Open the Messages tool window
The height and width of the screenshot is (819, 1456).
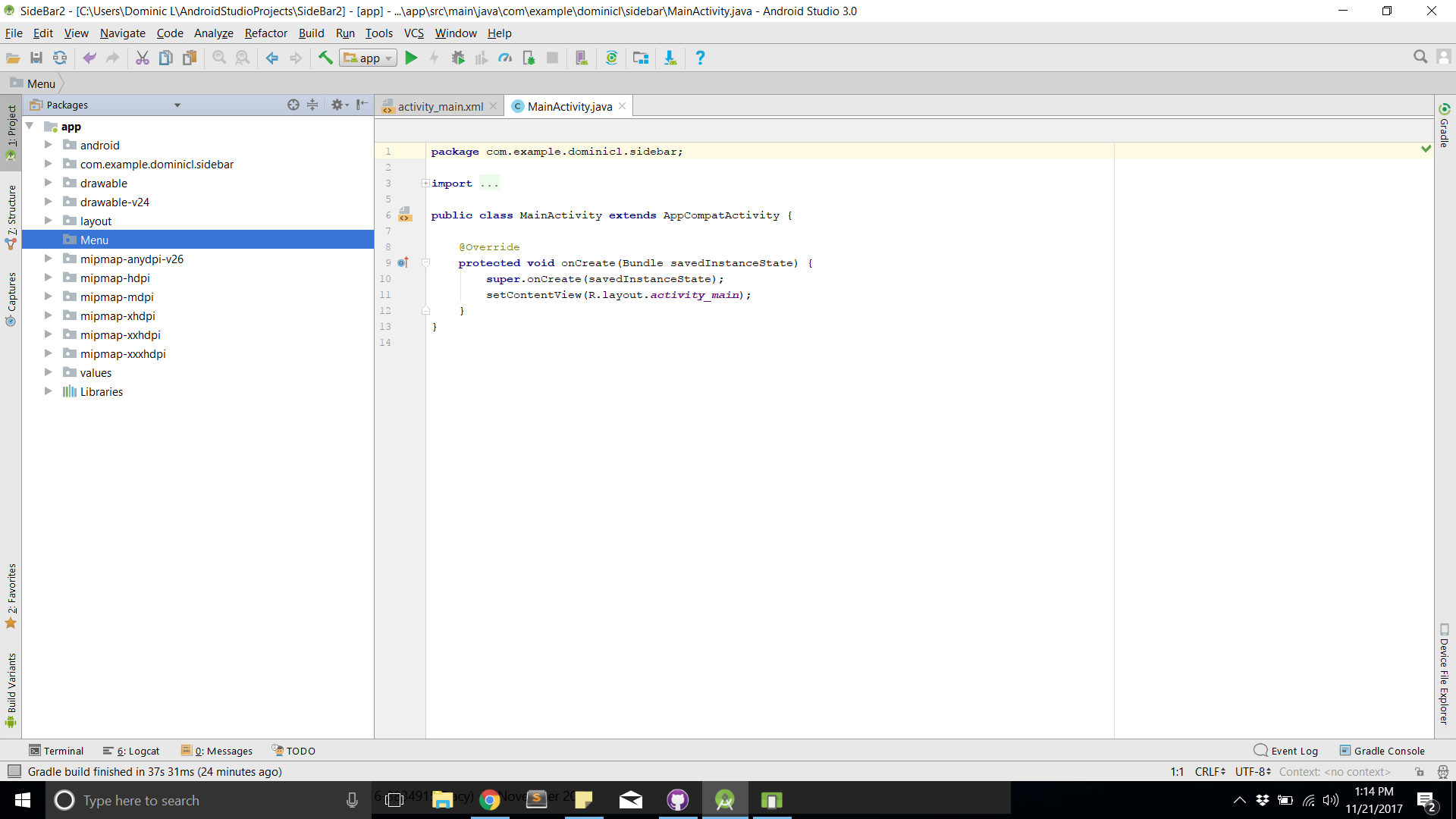(217, 751)
